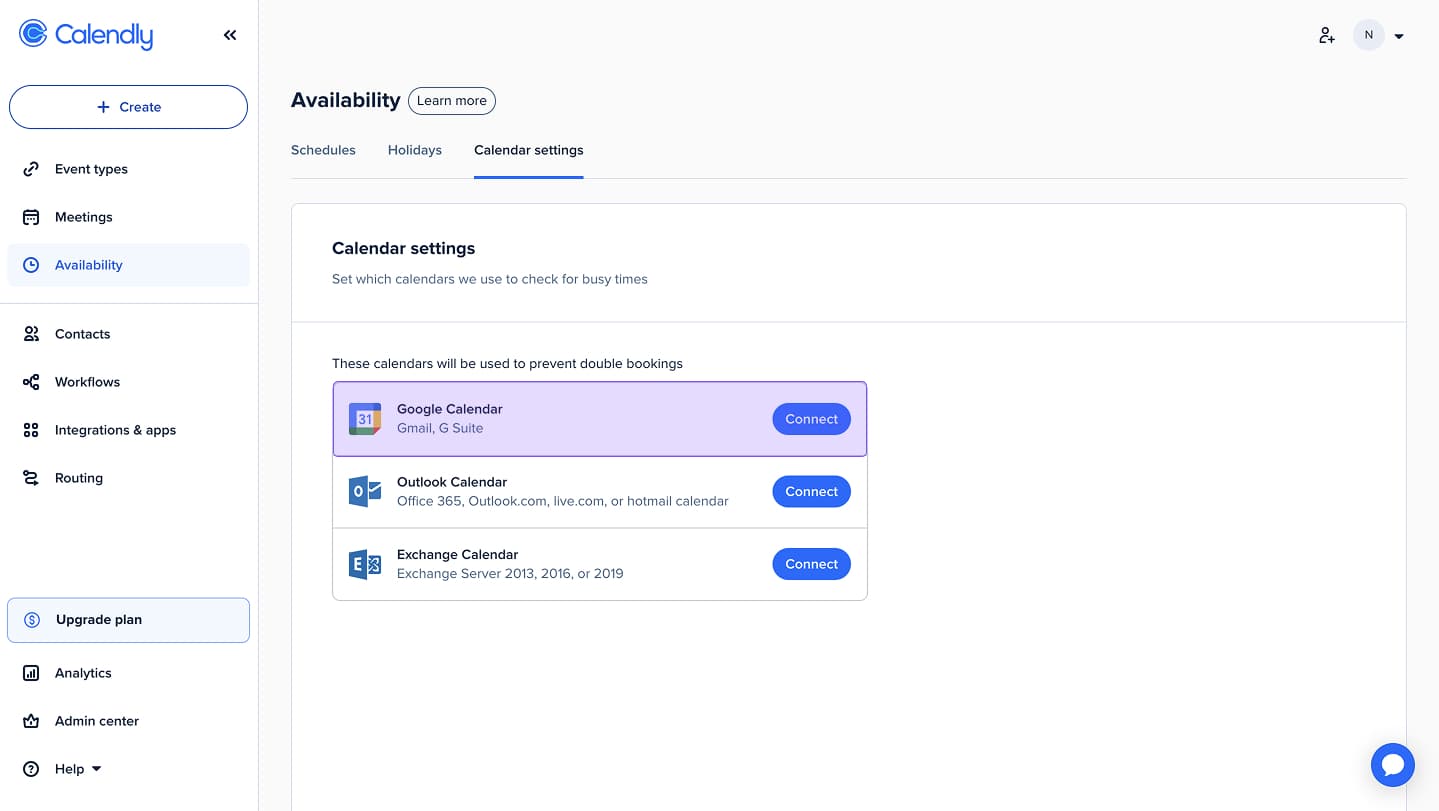Click the Routing icon
Viewport: 1439px width, 811px height.
point(31,478)
